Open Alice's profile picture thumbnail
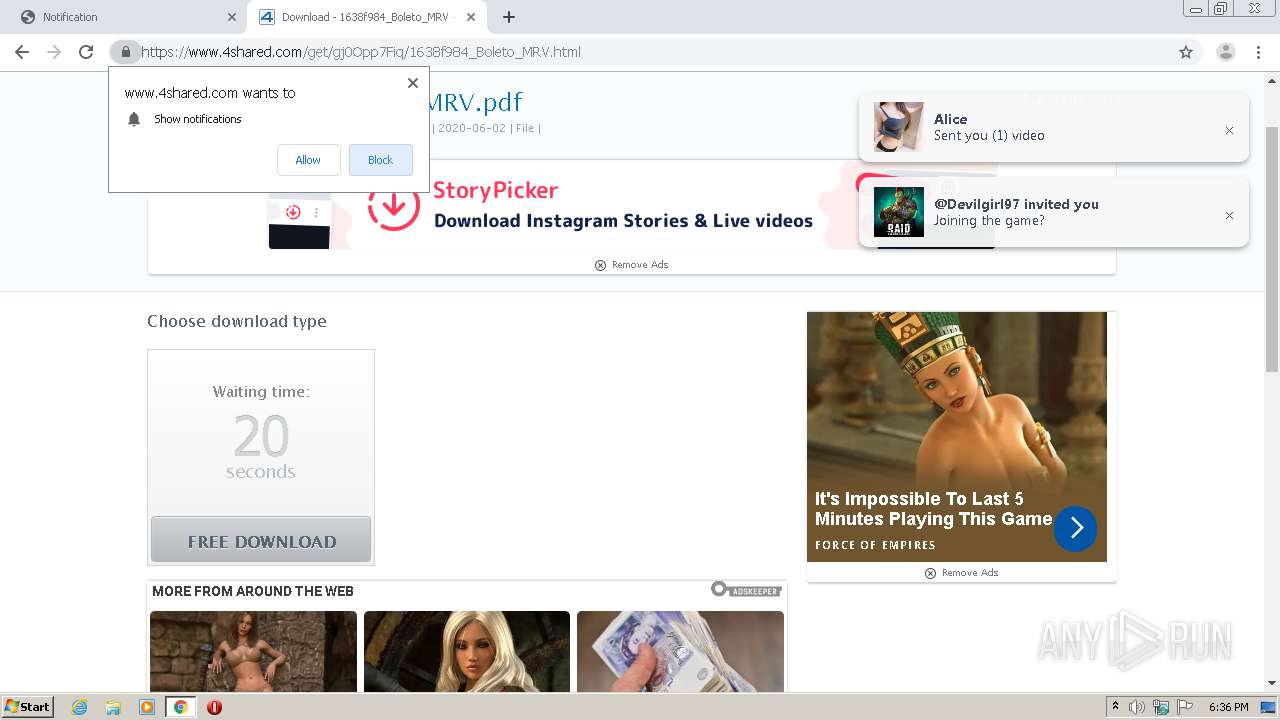Viewport: 1280px width, 720px height. (898, 127)
